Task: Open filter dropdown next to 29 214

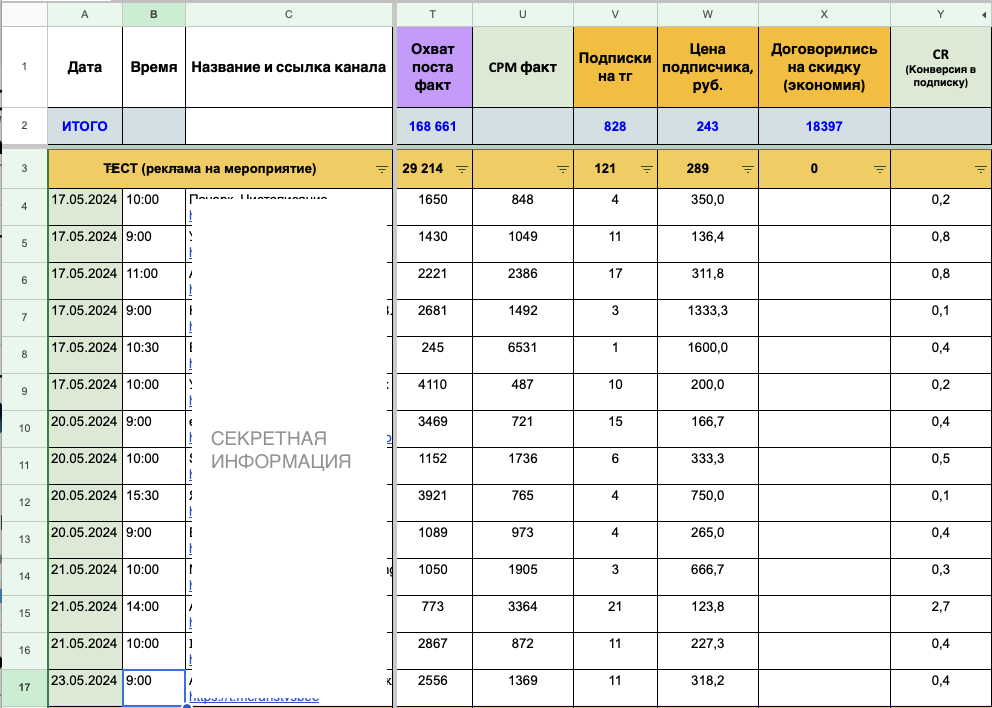Action: 462,169
